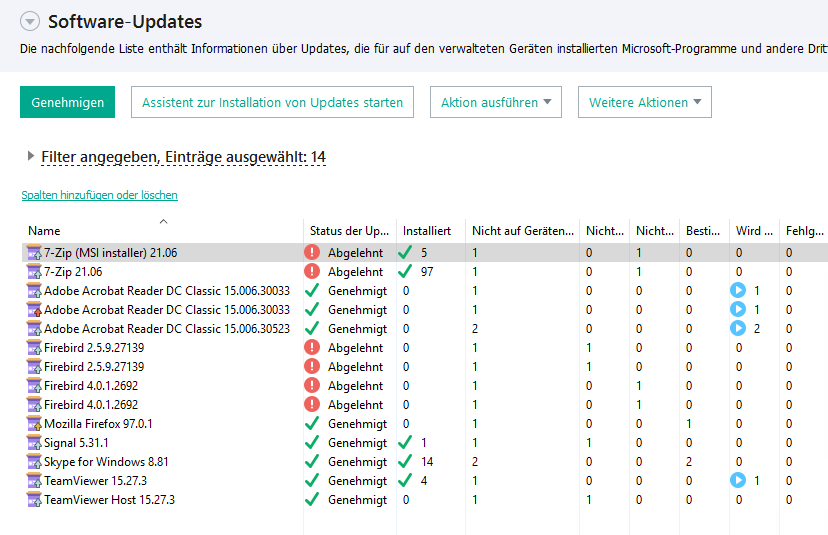Sort by Status der Update column header
This screenshot has width=828, height=535.
(349, 231)
